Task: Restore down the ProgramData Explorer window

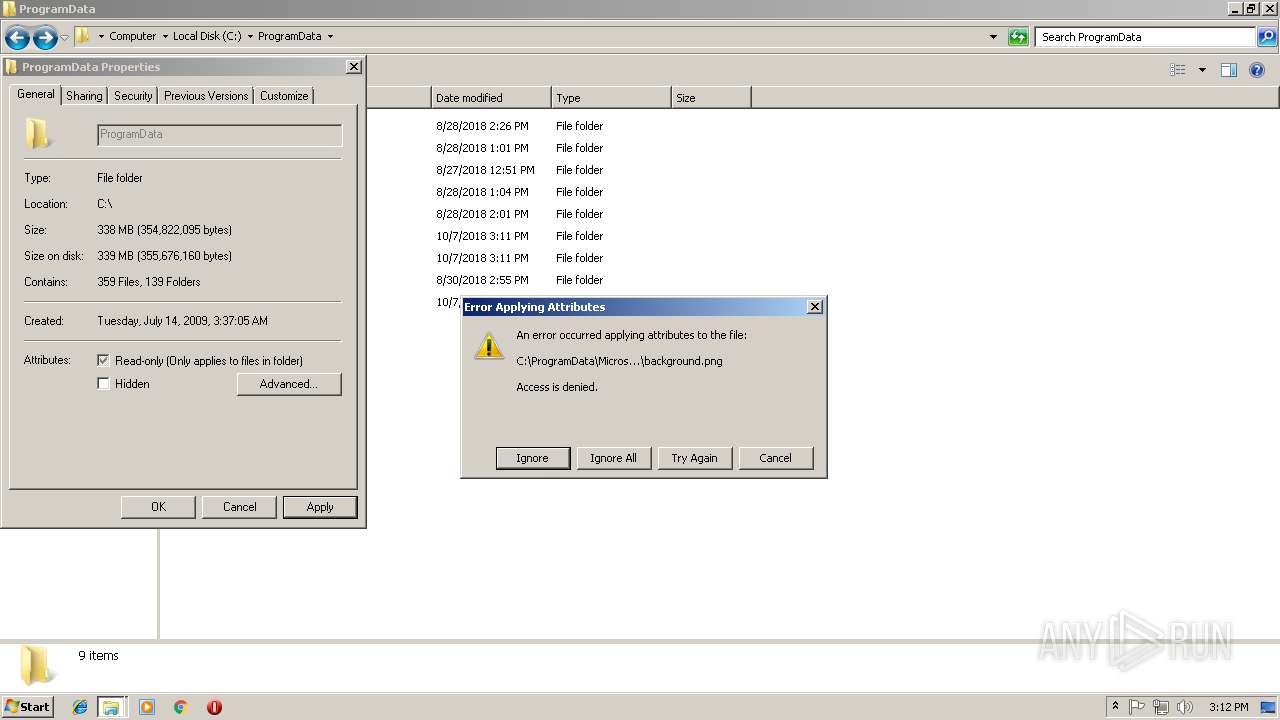Action: point(1251,9)
